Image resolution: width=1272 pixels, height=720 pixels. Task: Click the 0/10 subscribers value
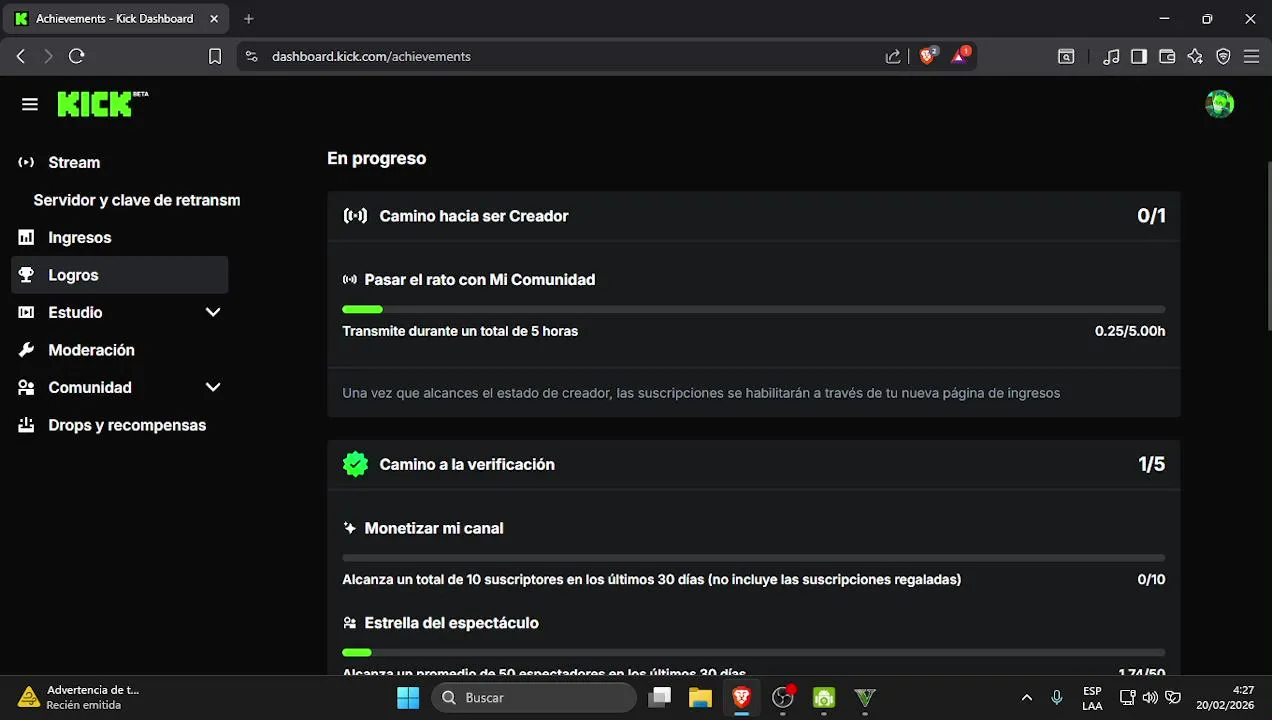pos(1151,579)
